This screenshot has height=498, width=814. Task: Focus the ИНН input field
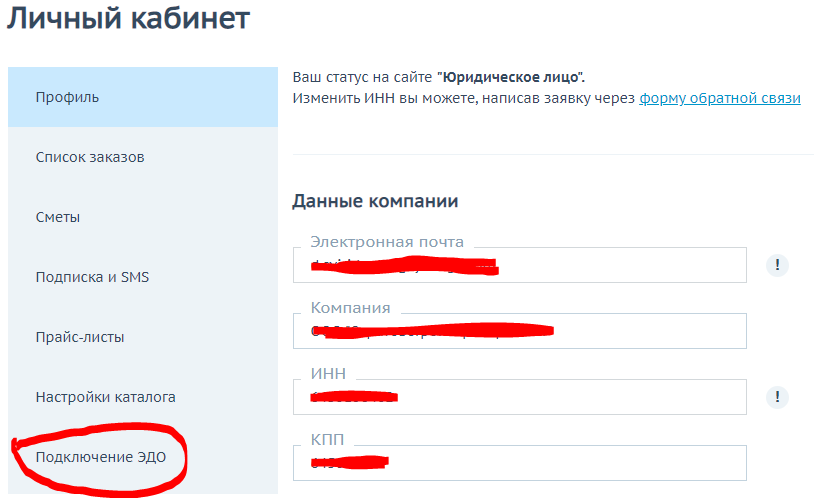tap(520, 397)
